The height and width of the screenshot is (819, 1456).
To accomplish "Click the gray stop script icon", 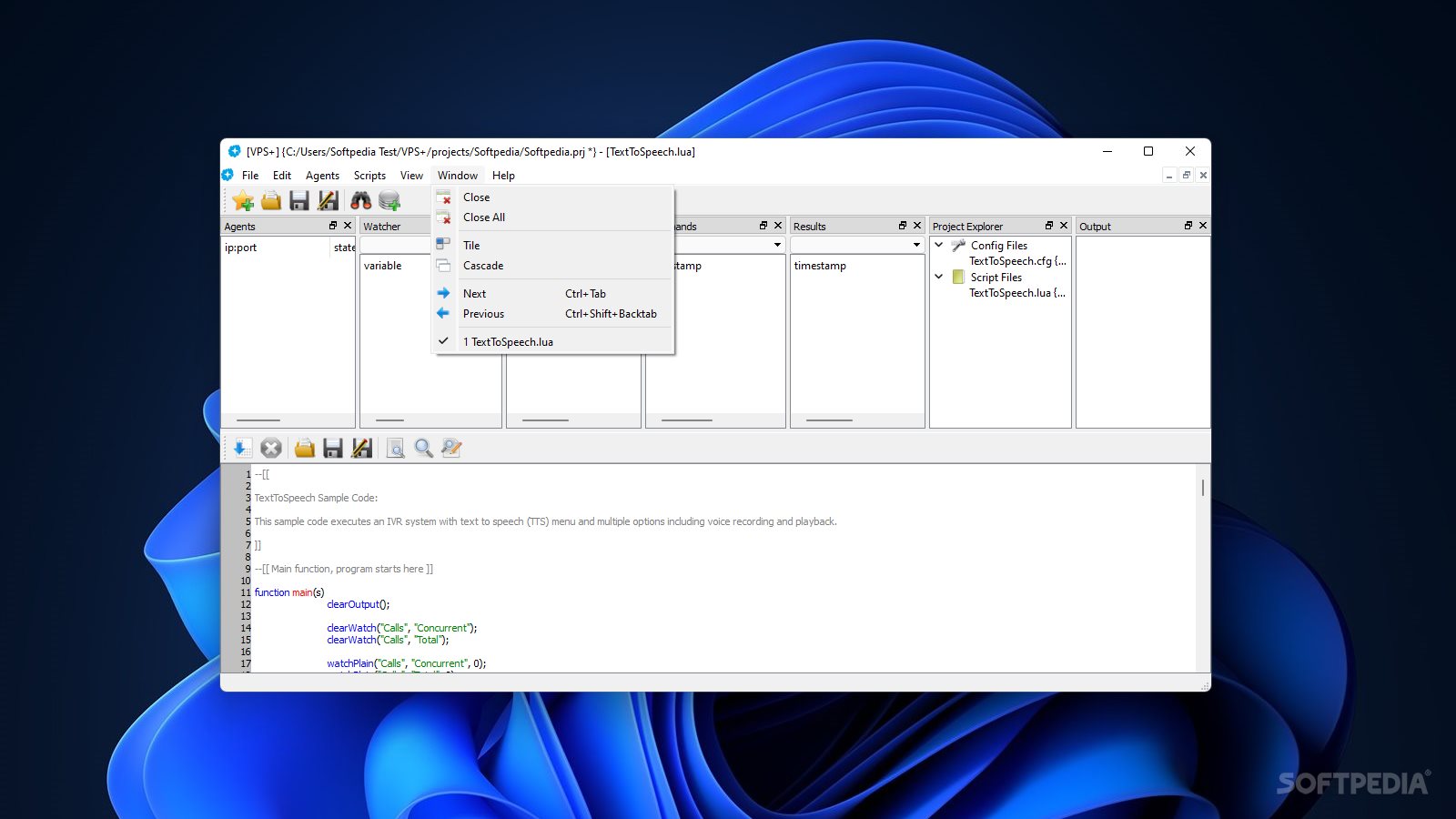I will coord(270,448).
